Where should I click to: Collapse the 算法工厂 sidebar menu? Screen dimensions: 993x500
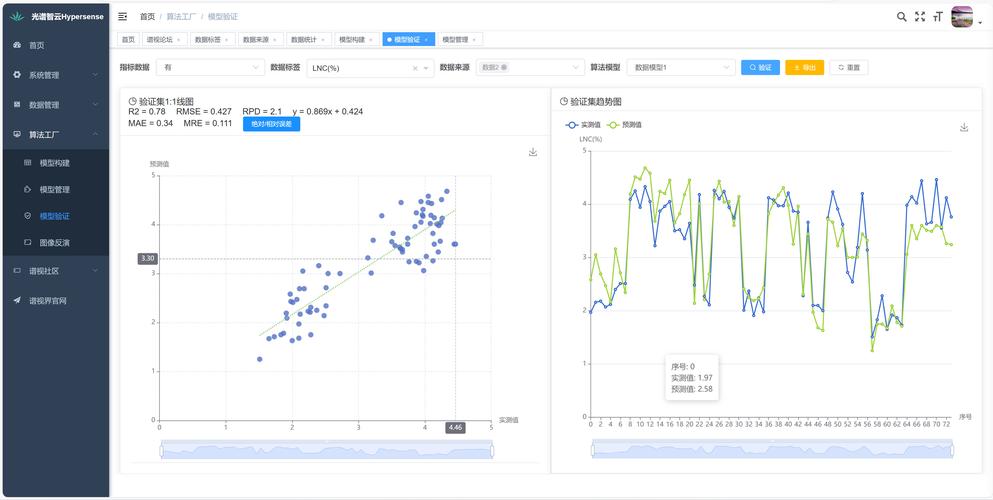pyautogui.click(x=55, y=134)
